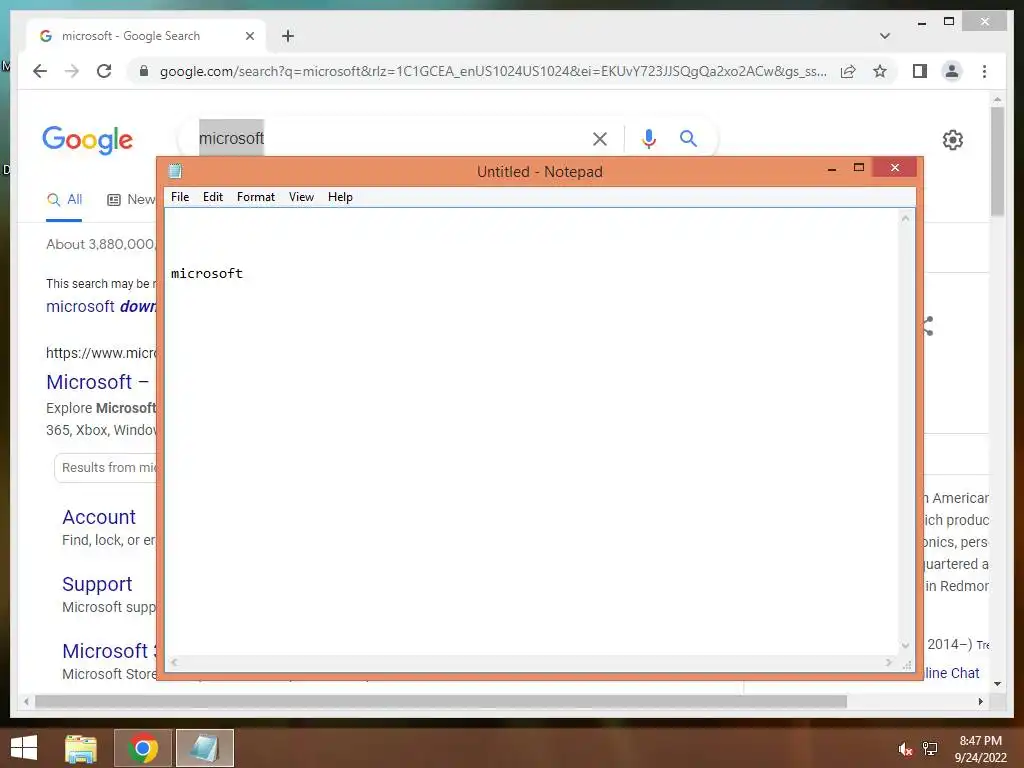Open File Explorer from the taskbar
Image resolution: width=1024 pixels, height=768 pixels.
click(81, 748)
